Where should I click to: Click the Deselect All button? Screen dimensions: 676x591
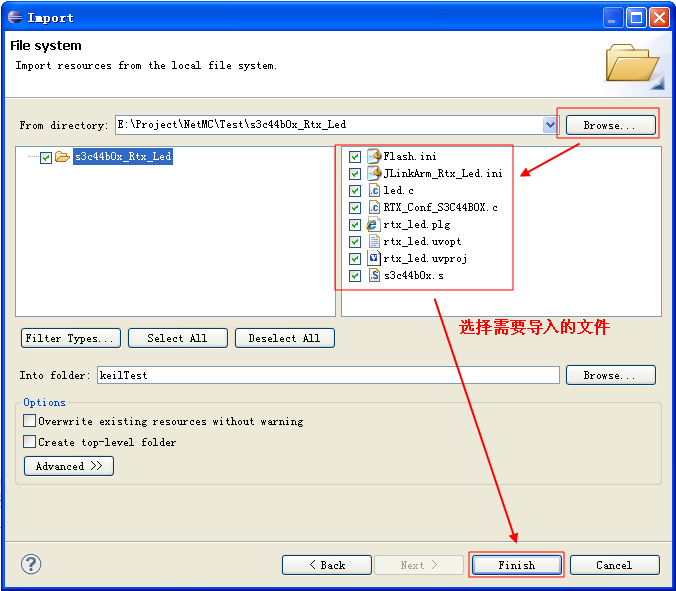point(285,338)
